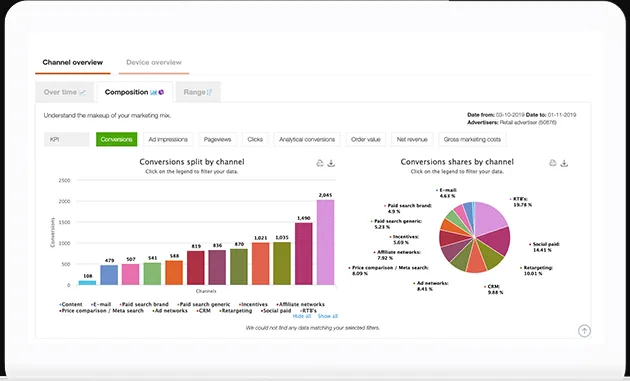Download the Conversions shares by channel chart
630x381 pixels.
pyautogui.click(x=564, y=163)
